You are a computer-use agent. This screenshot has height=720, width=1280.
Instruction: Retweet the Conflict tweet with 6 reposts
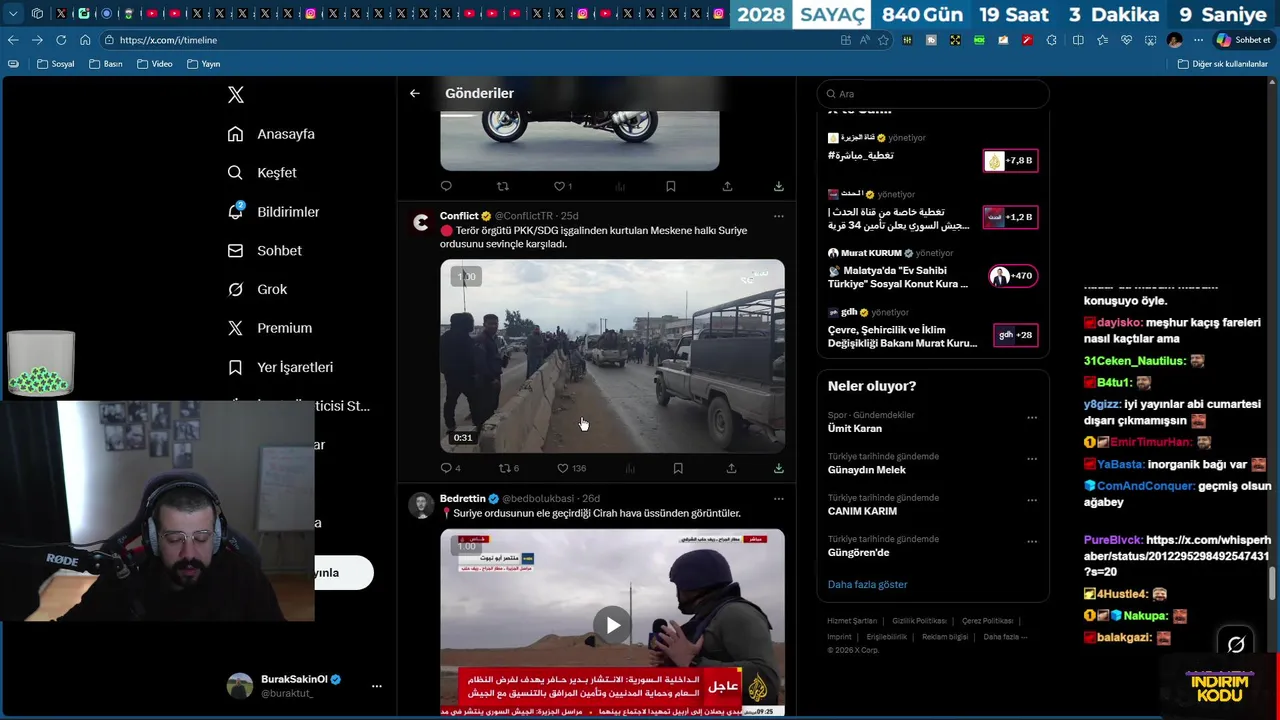coord(504,468)
